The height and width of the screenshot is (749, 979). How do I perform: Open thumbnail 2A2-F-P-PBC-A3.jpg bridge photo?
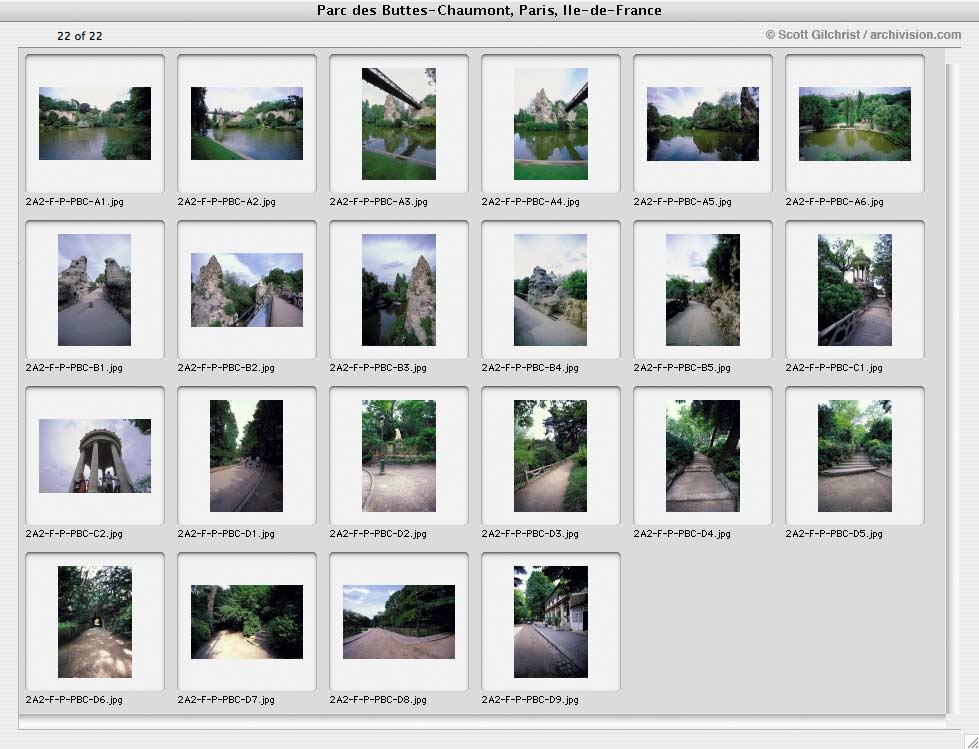(x=399, y=124)
